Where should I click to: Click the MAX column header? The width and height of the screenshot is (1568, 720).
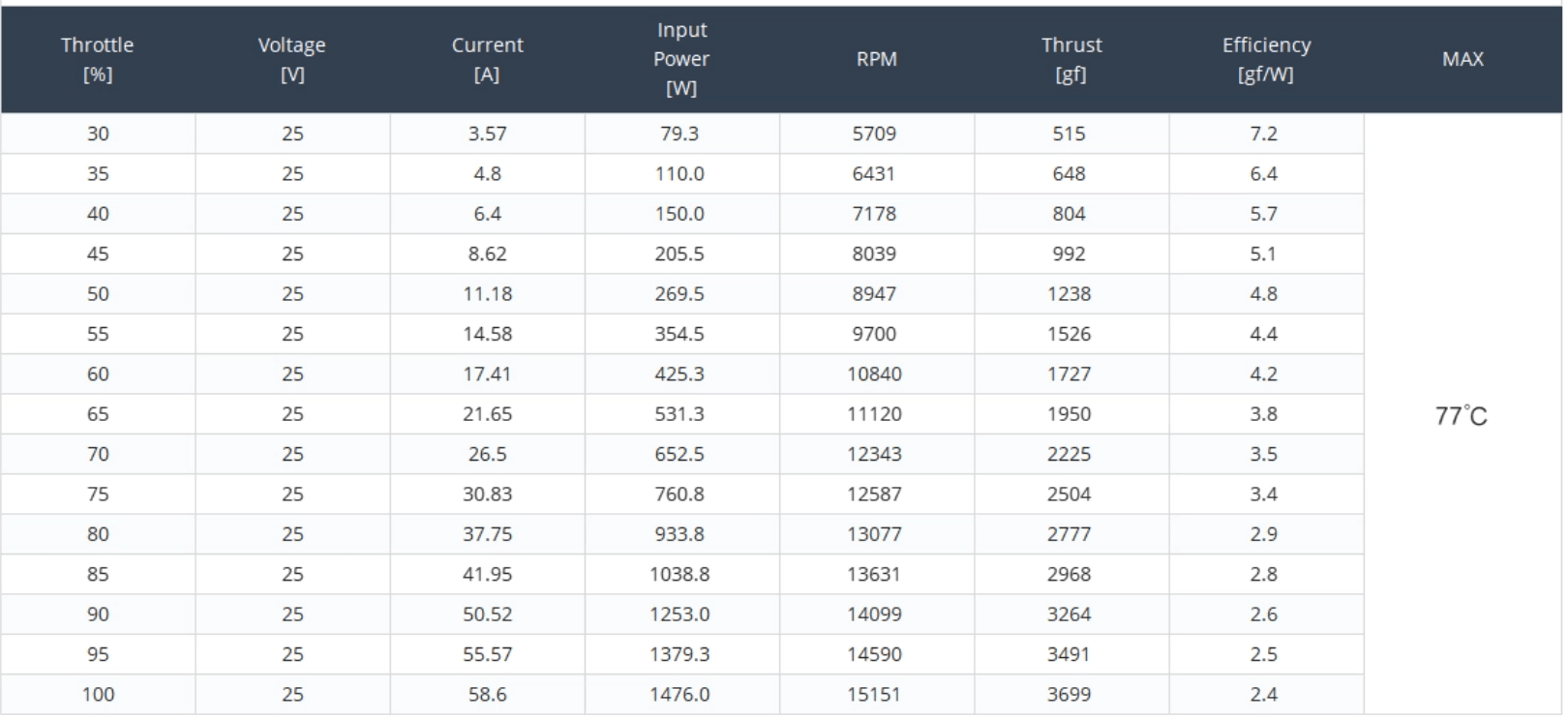(x=1462, y=59)
